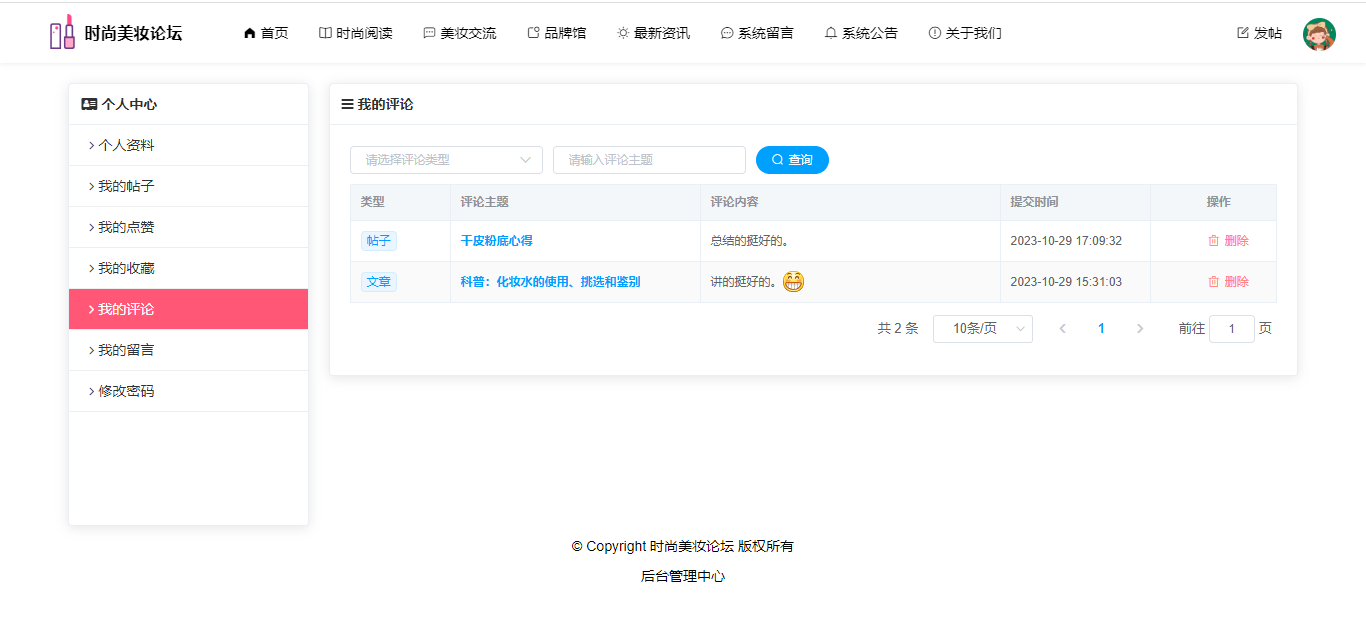Go to the 美妆交流 menu
Screen dimensions: 1366x622
tap(459, 33)
